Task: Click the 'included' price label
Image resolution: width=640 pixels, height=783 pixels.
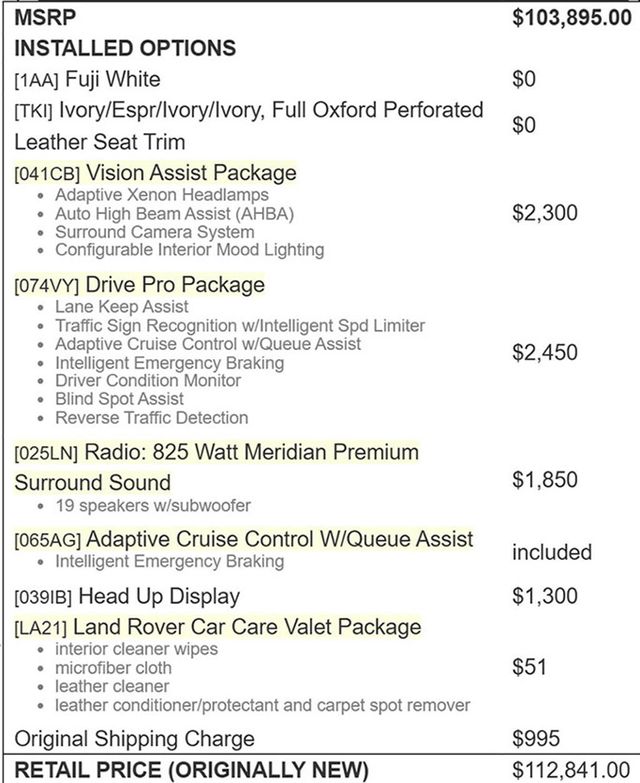Action: click(x=552, y=552)
